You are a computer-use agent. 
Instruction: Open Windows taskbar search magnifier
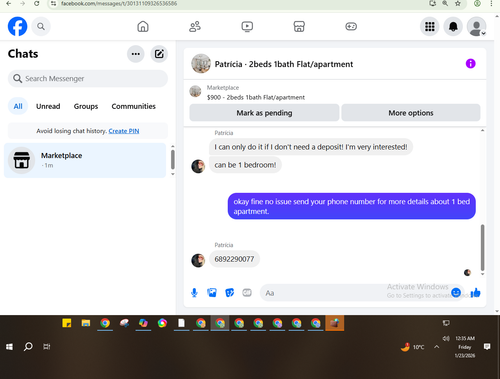(x=28, y=347)
